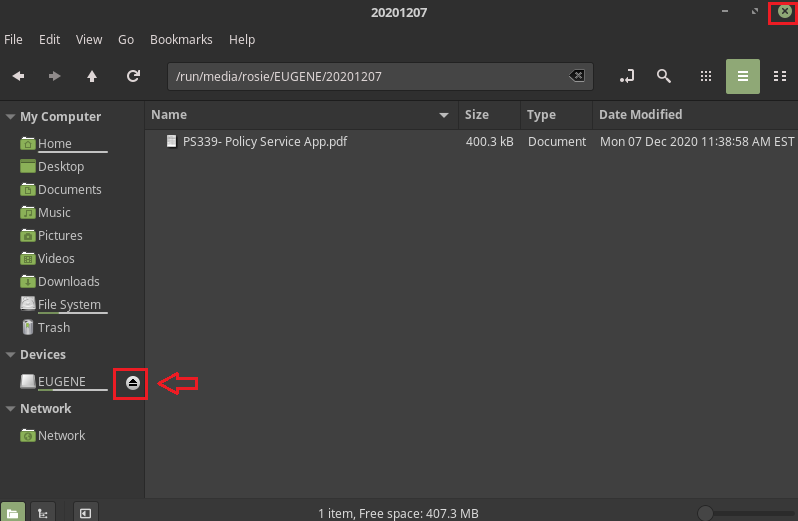Collapse the My Computer section
The width and height of the screenshot is (798, 521).
[10, 117]
